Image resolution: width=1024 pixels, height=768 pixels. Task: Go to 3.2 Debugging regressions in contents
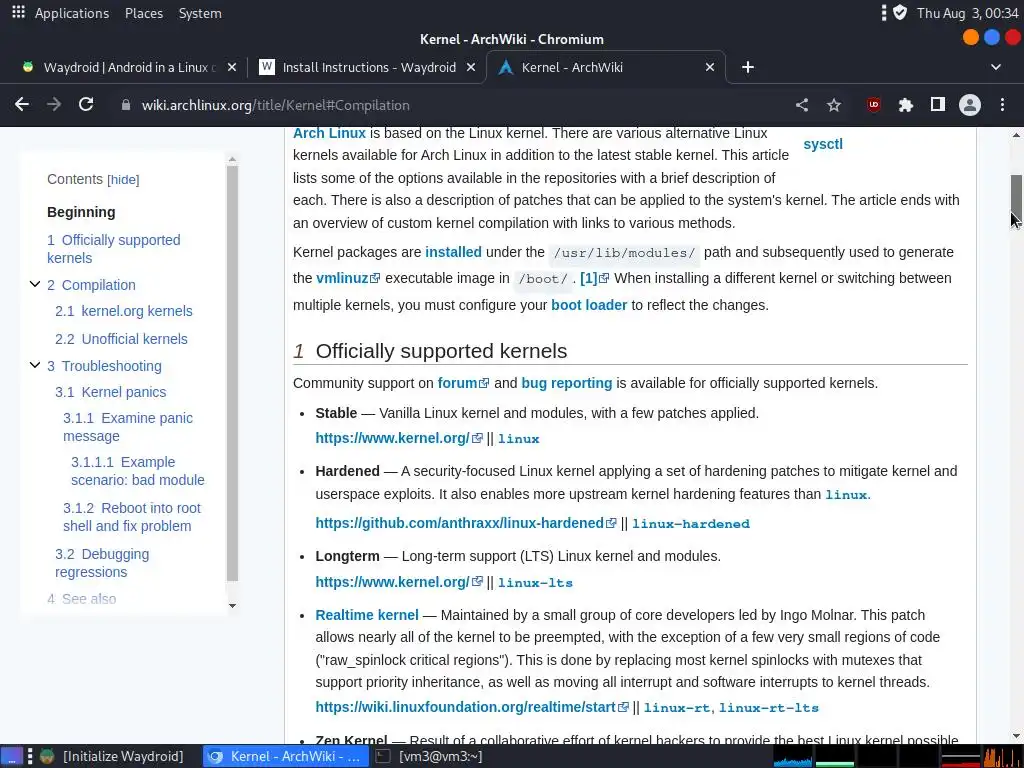pos(102,563)
